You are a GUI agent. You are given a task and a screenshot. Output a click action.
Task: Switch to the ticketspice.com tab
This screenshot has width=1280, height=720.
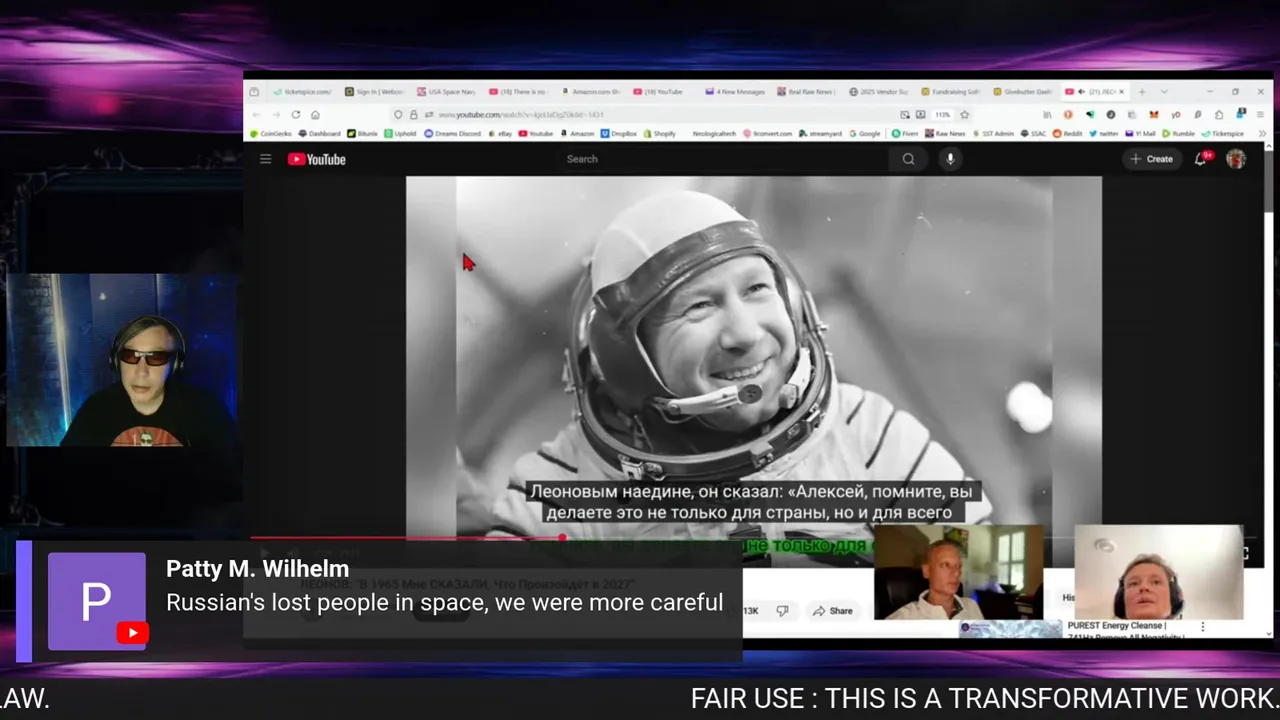[303, 92]
